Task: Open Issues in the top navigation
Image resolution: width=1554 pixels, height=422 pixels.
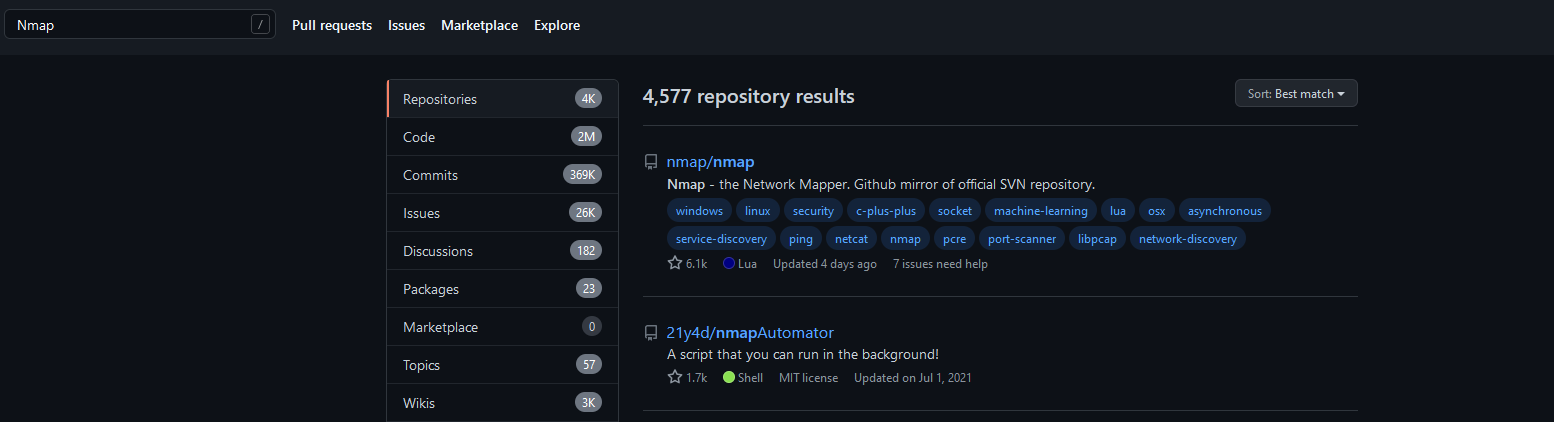Action: (x=406, y=25)
